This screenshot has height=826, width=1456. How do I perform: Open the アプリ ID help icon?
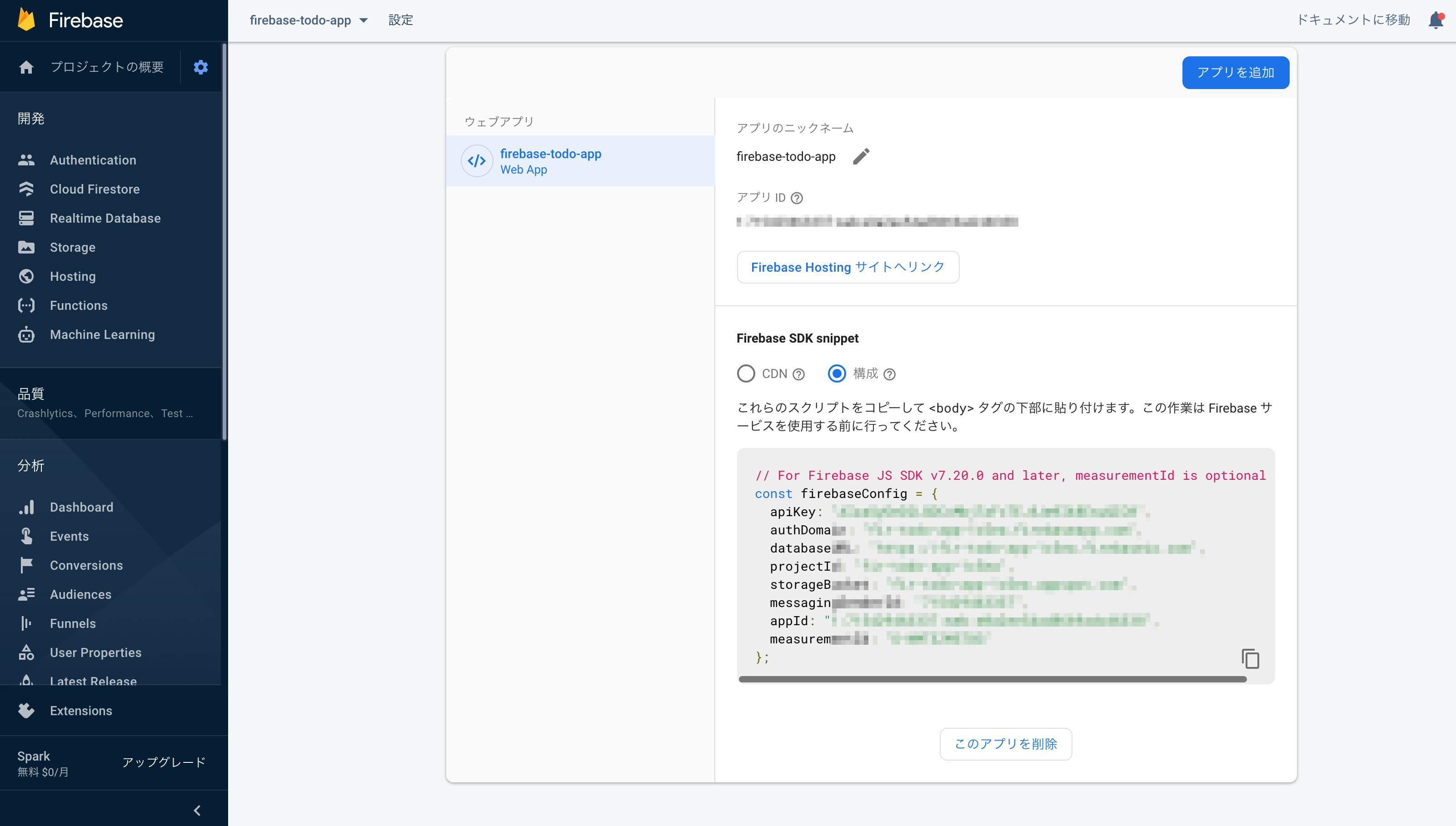[797, 198]
